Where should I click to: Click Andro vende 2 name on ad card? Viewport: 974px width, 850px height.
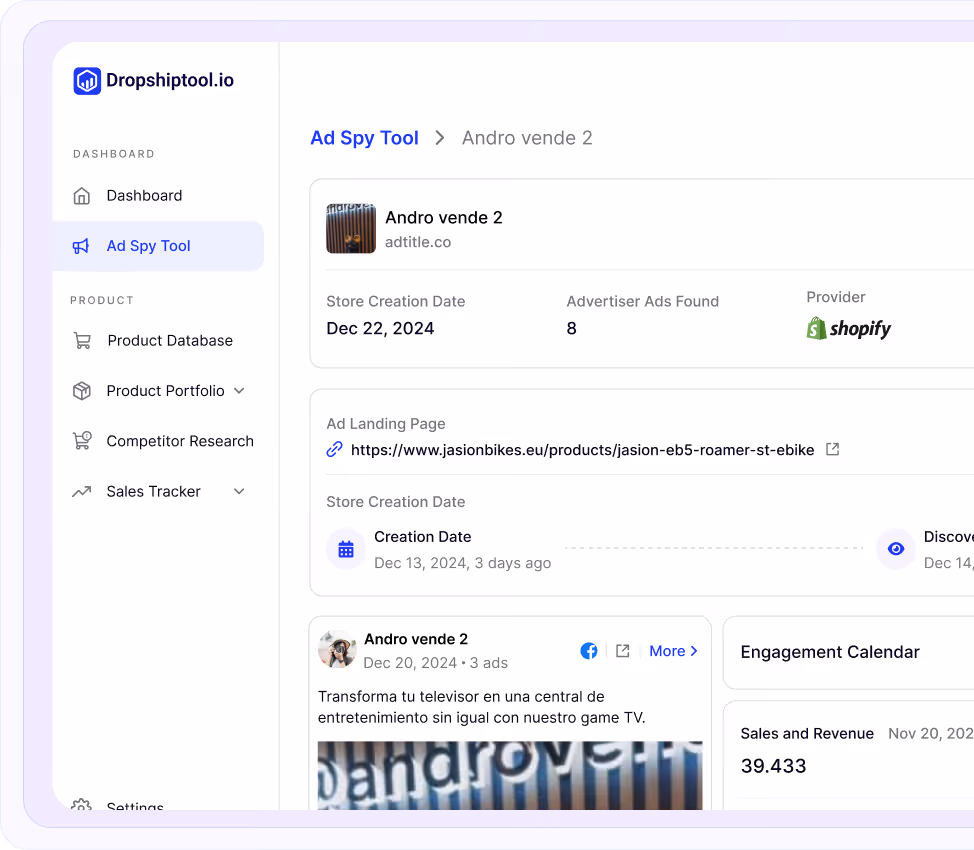(416, 639)
